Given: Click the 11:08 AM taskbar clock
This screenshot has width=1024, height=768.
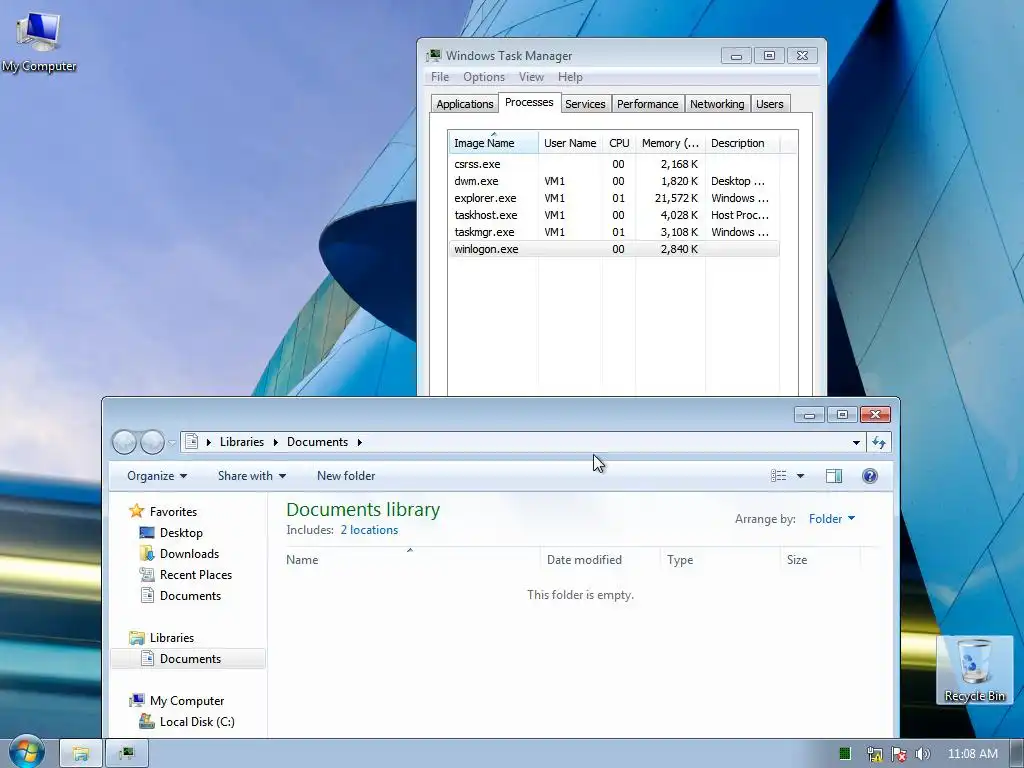Looking at the screenshot, I should tap(972, 754).
